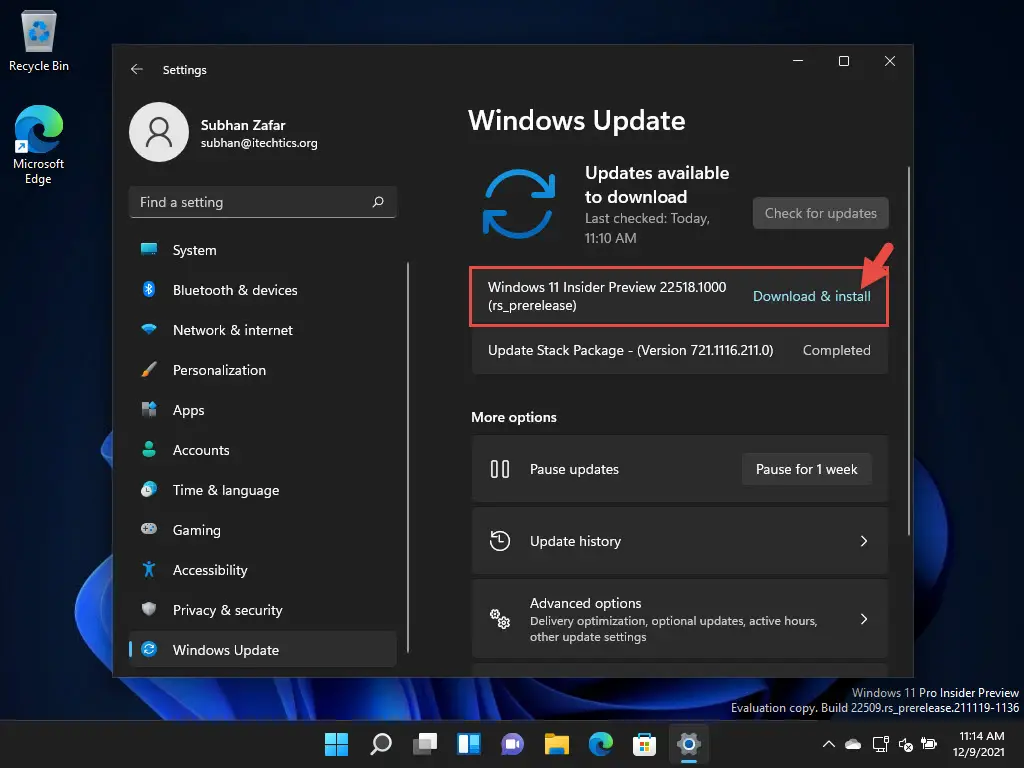Launch Microsoft Edge from the taskbar
Image resolution: width=1024 pixels, height=768 pixels.
tap(600, 744)
